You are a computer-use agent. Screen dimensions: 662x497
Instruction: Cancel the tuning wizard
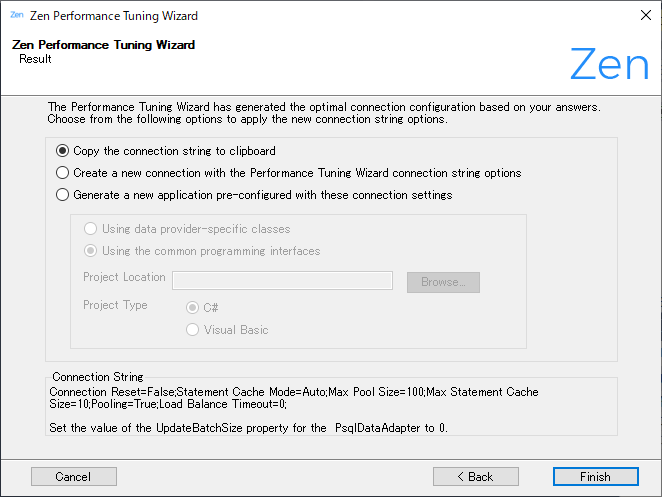74,477
